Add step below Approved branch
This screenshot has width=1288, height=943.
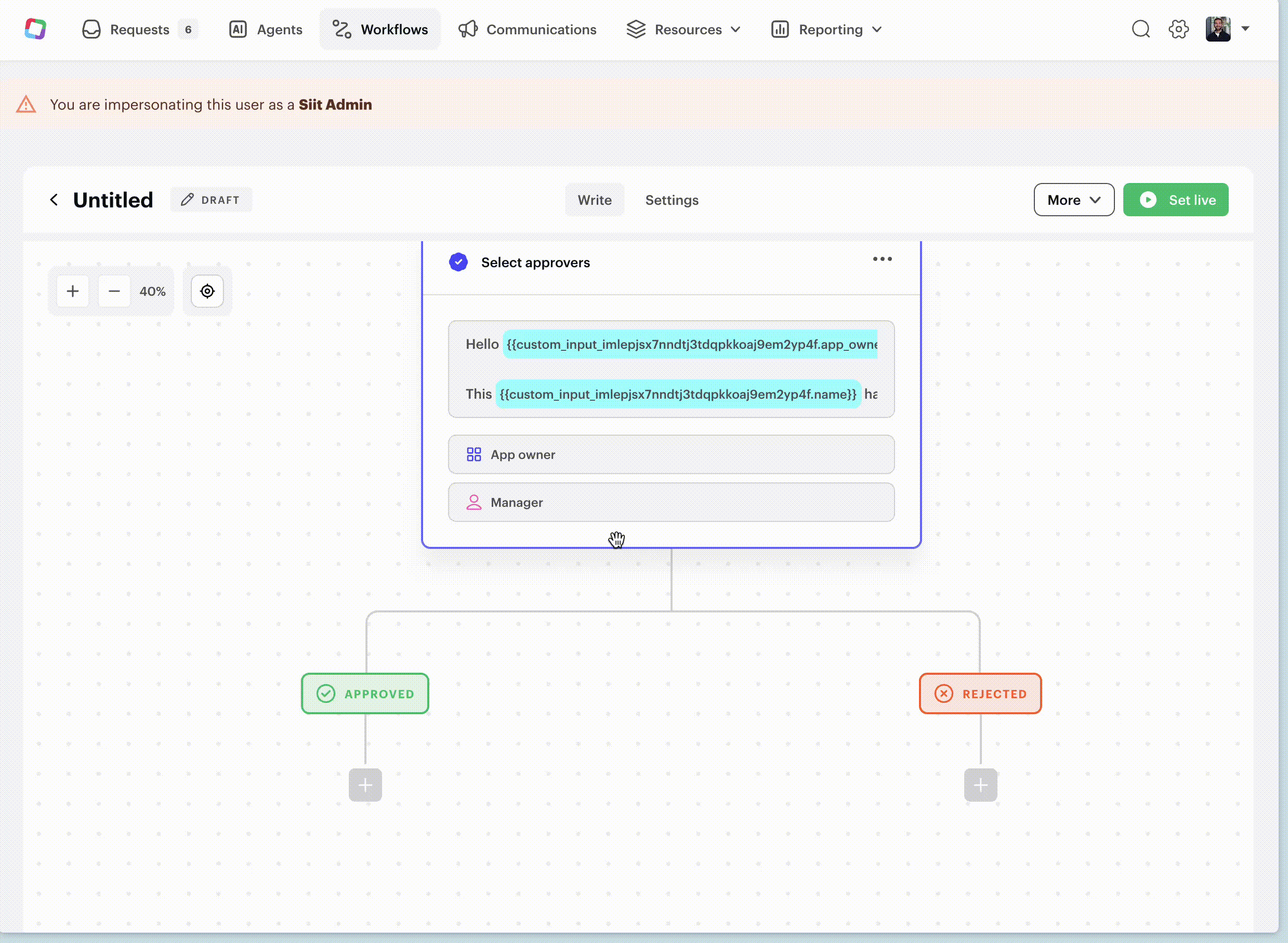[365, 785]
